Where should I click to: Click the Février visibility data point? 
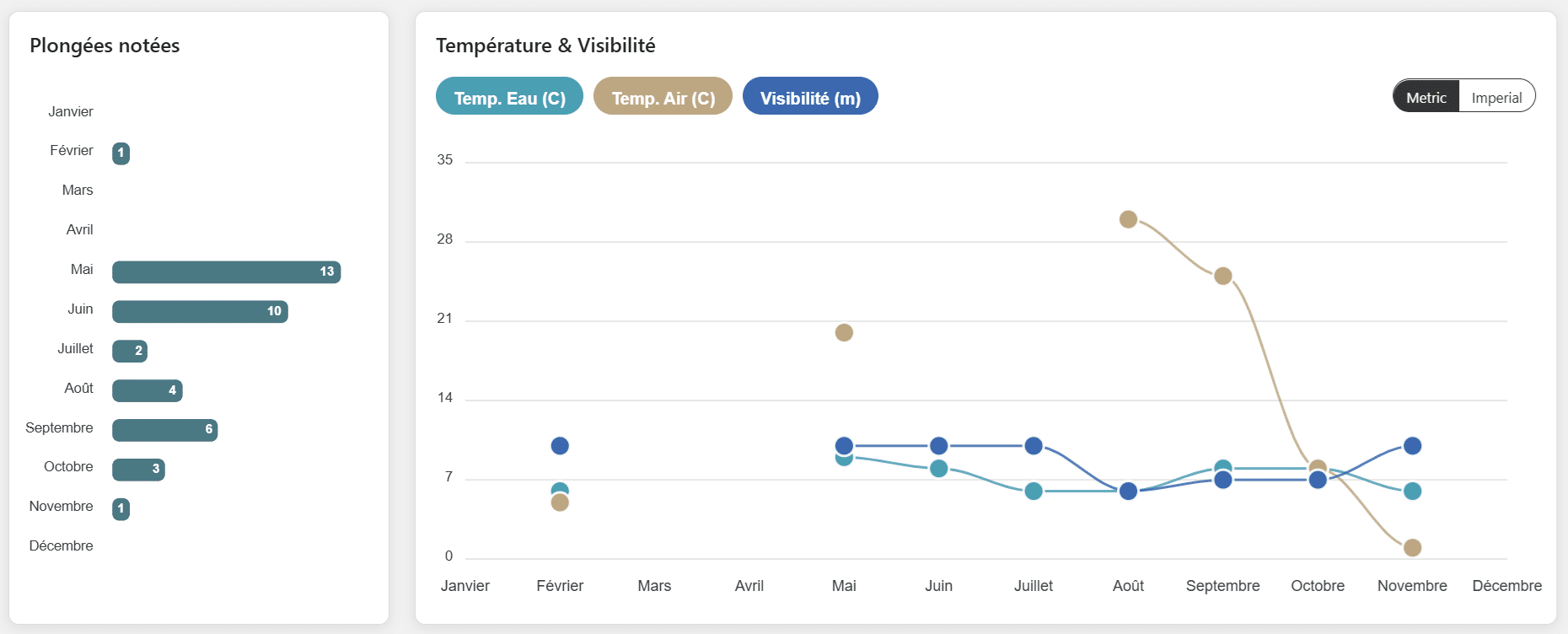[x=560, y=445]
